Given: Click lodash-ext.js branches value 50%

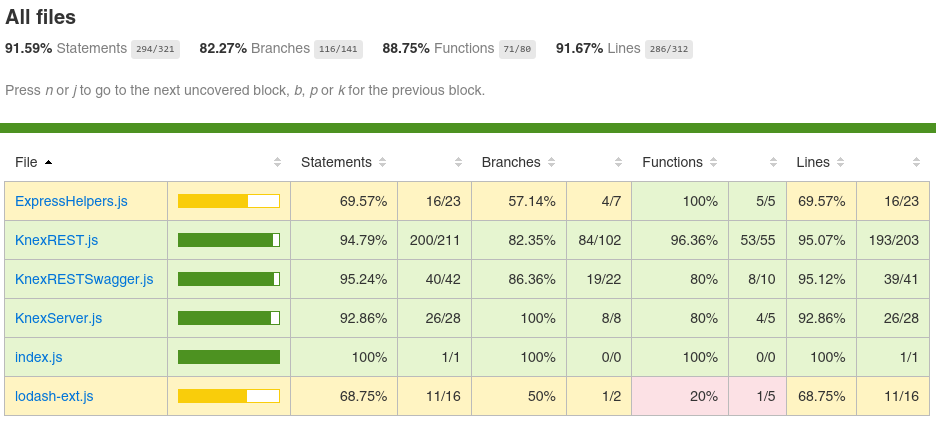Looking at the screenshot, I should [543, 396].
